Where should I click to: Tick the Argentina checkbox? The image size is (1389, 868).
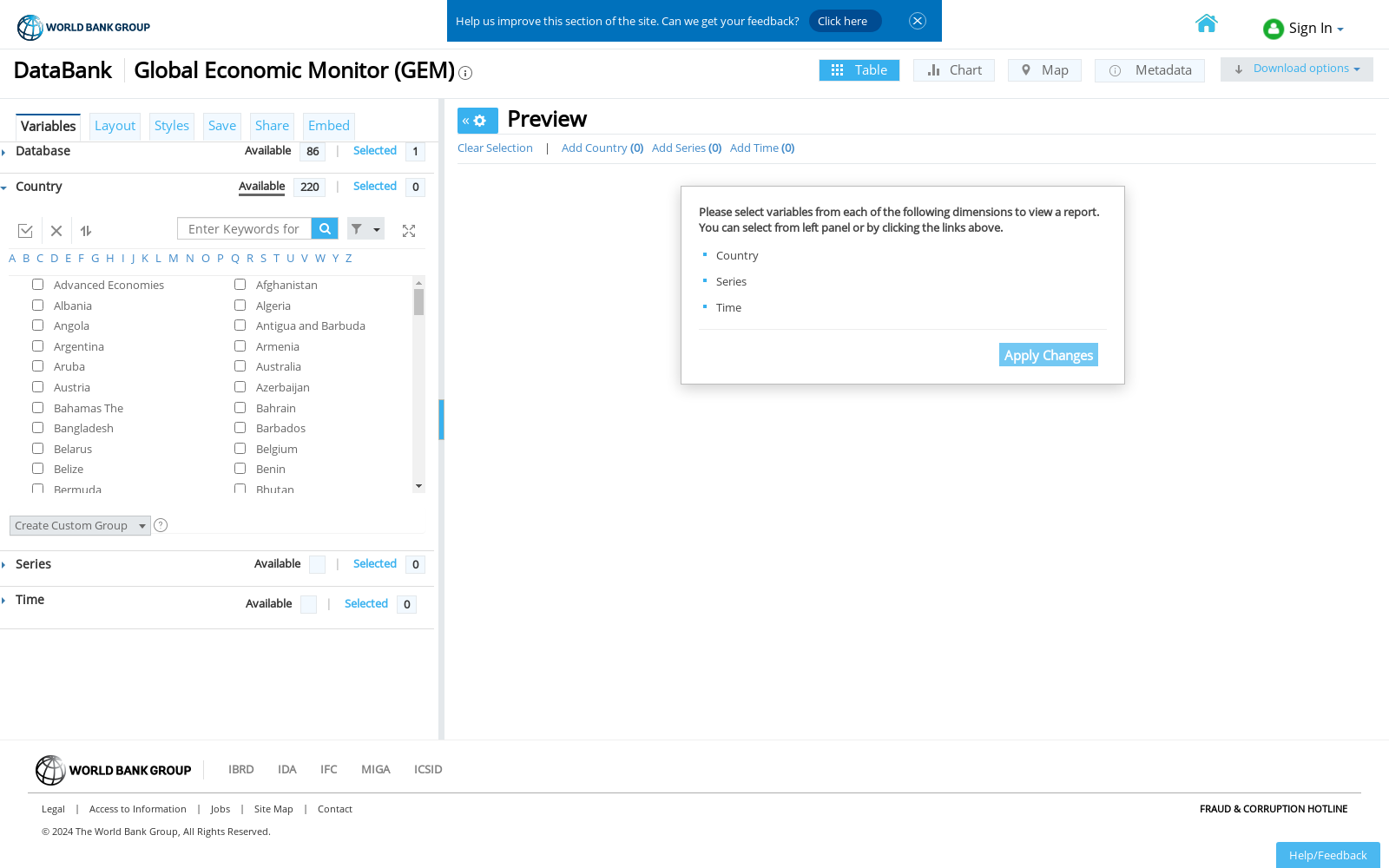tap(37, 345)
